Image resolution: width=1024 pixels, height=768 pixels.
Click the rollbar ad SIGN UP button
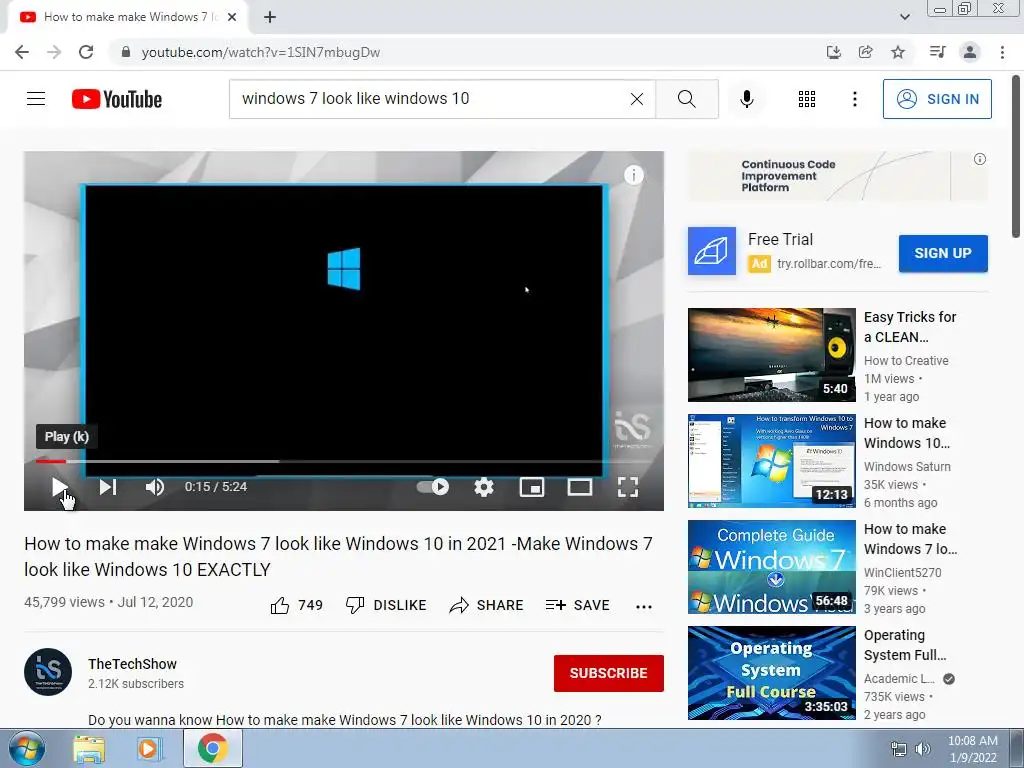[943, 253]
